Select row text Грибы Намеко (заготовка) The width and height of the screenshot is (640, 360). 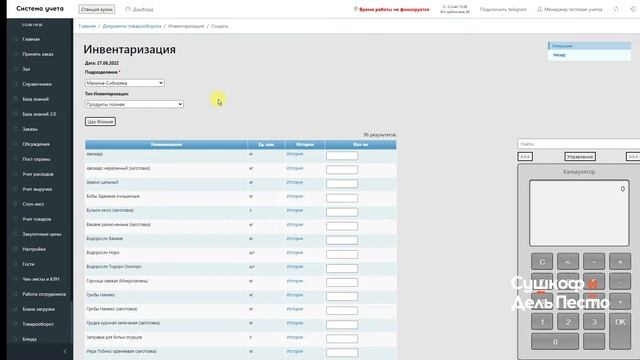click(111, 309)
